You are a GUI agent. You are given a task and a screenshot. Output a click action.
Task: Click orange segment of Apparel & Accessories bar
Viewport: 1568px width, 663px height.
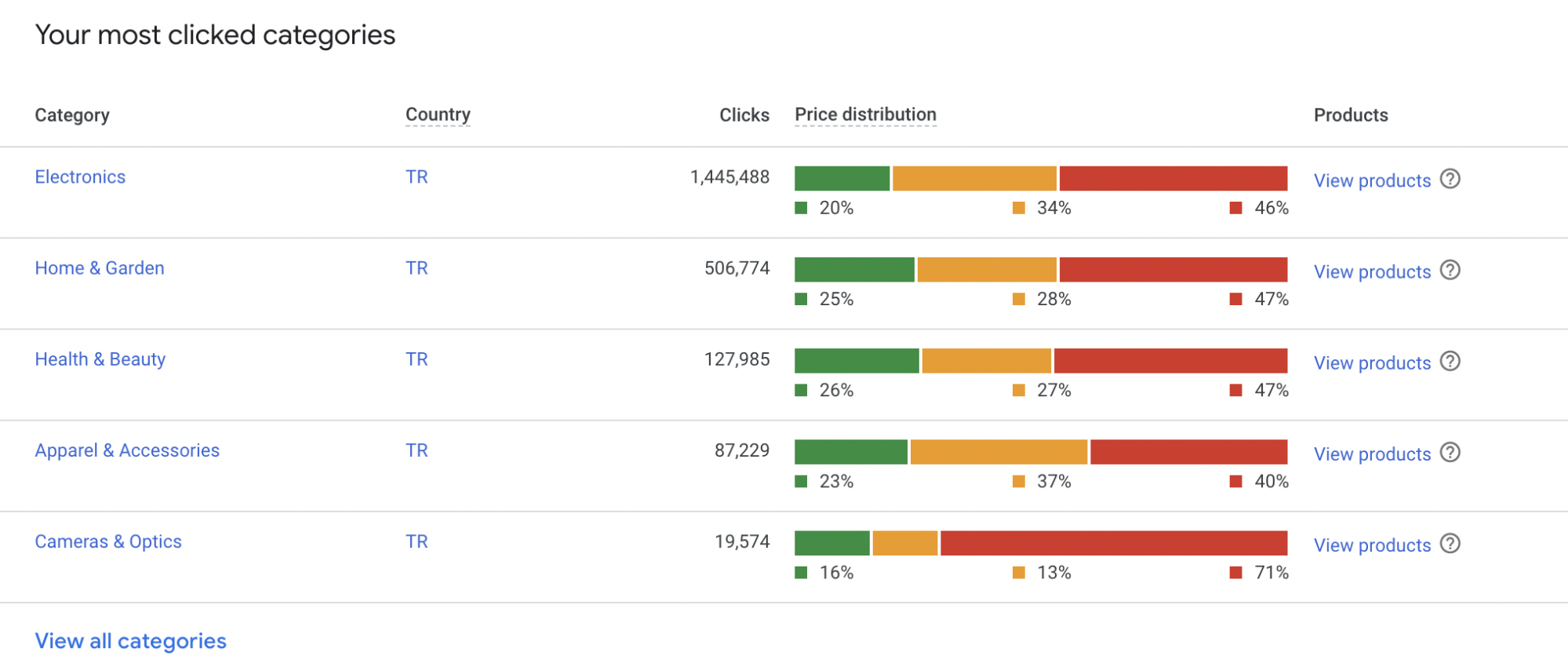click(999, 452)
